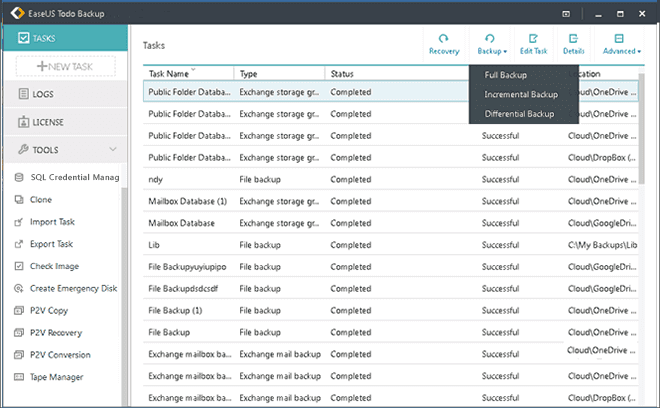This screenshot has width=660, height=408.
Task: Click the Tasks checkmark icon in sidebar
Action: (24, 38)
